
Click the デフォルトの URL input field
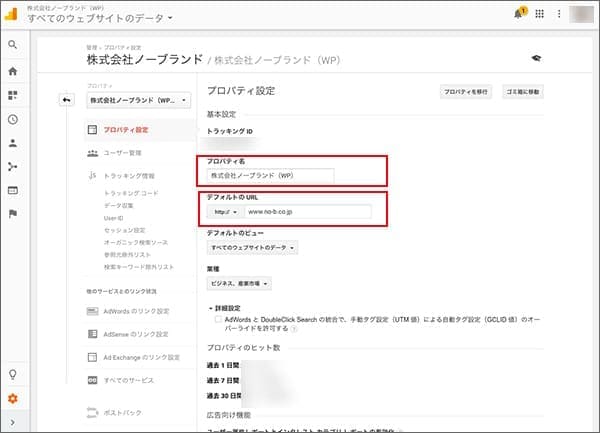point(308,212)
